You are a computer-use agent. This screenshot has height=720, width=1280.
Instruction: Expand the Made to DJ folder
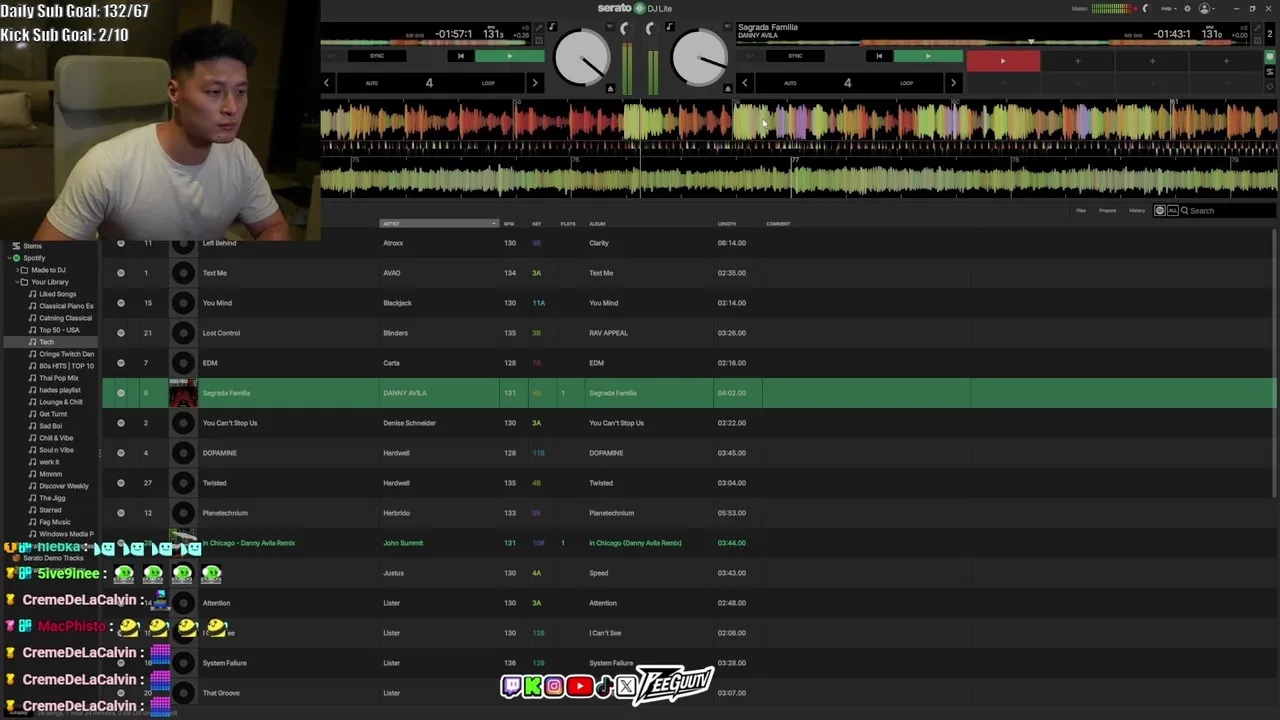[15, 270]
